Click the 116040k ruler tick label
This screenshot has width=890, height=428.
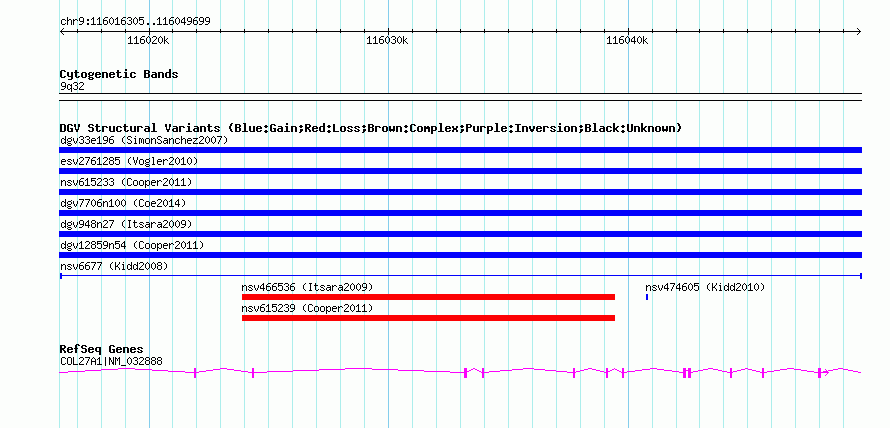point(628,41)
